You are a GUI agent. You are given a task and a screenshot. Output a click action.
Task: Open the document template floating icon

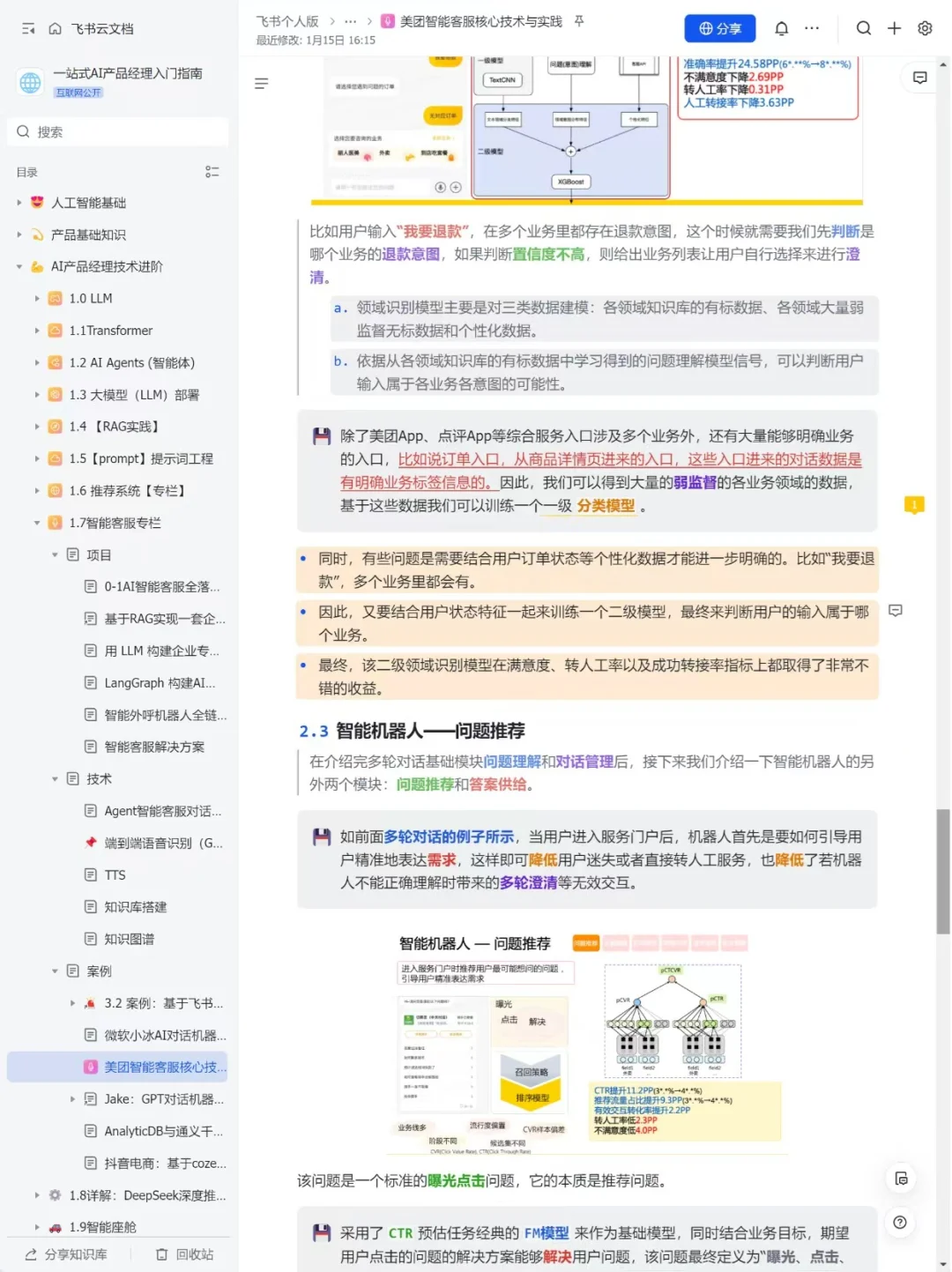pyautogui.click(x=900, y=1179)
